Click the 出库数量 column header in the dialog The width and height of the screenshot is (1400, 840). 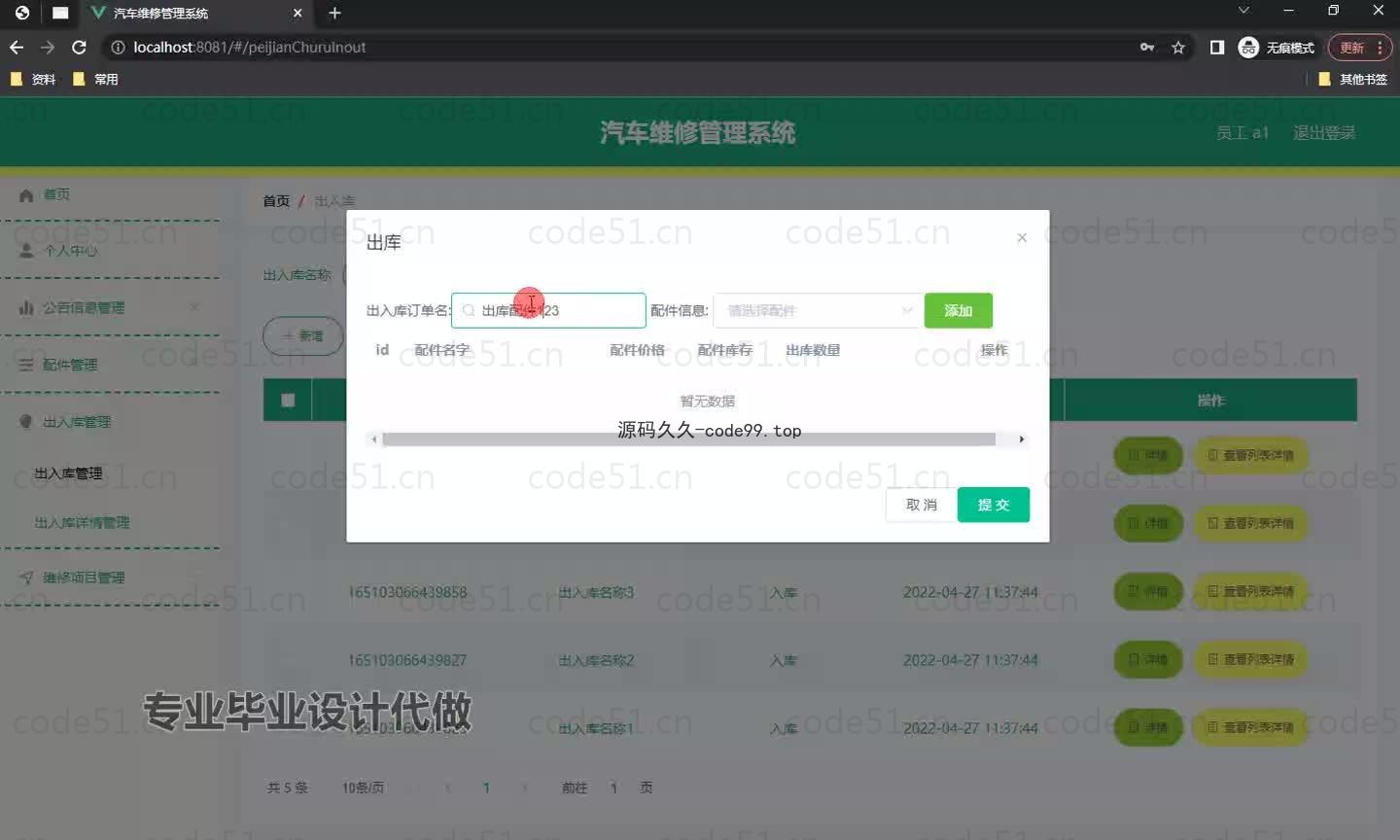point(813,350)
